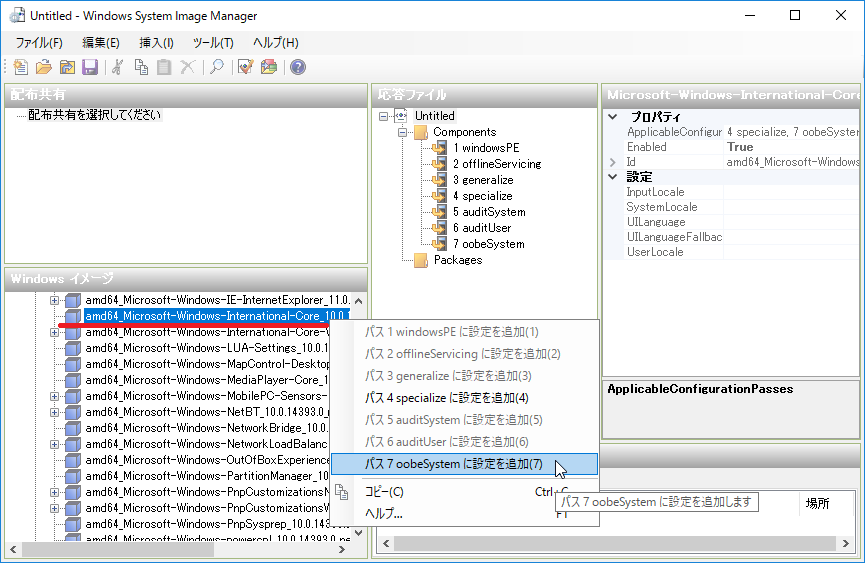Click the Cut scissors toolbar icon
The image size is (865, 563).
(x=118, y=67)
